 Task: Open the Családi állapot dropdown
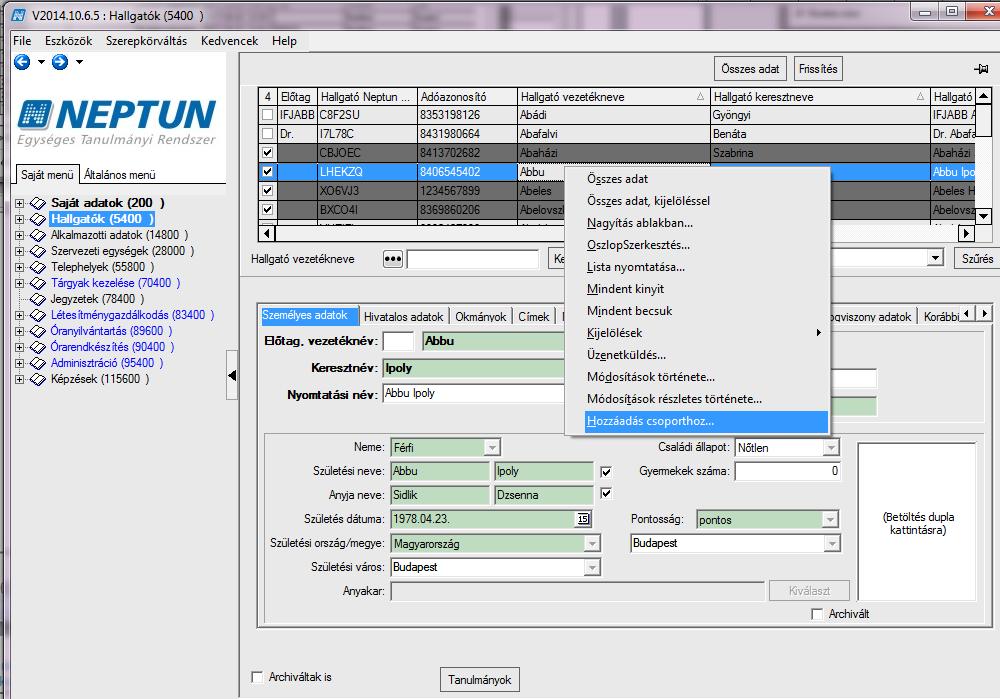click(x=830, y=448)
